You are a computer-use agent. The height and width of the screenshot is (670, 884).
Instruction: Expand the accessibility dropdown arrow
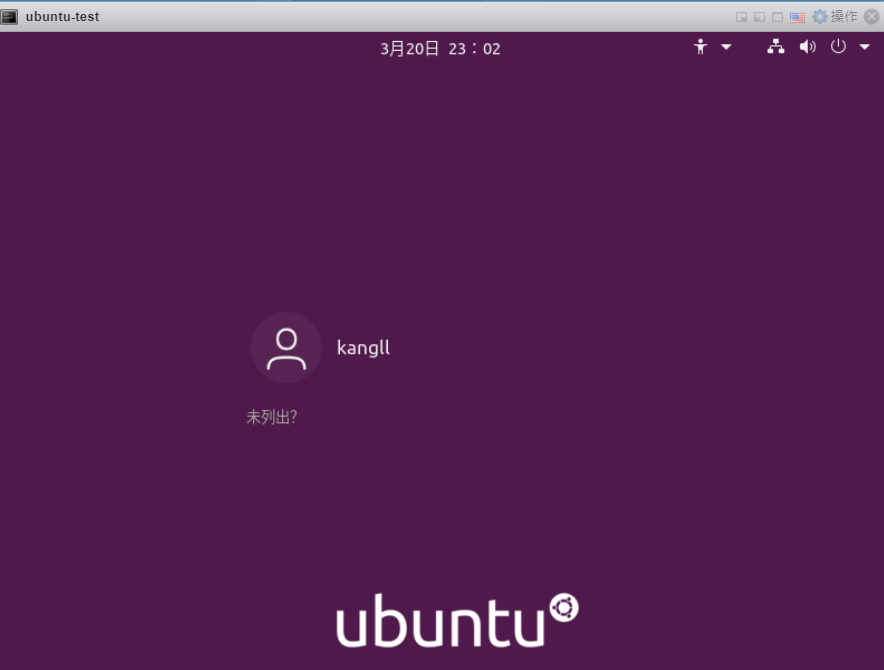tap(726, 47)
